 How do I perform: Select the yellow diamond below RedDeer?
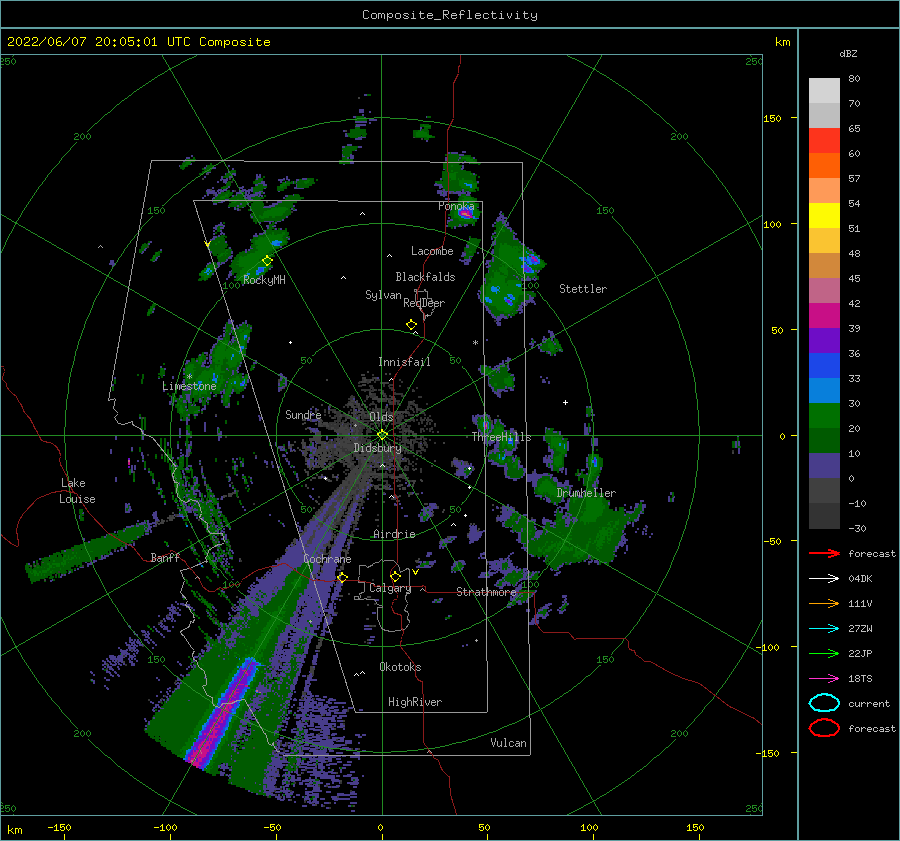click(411, 325)
